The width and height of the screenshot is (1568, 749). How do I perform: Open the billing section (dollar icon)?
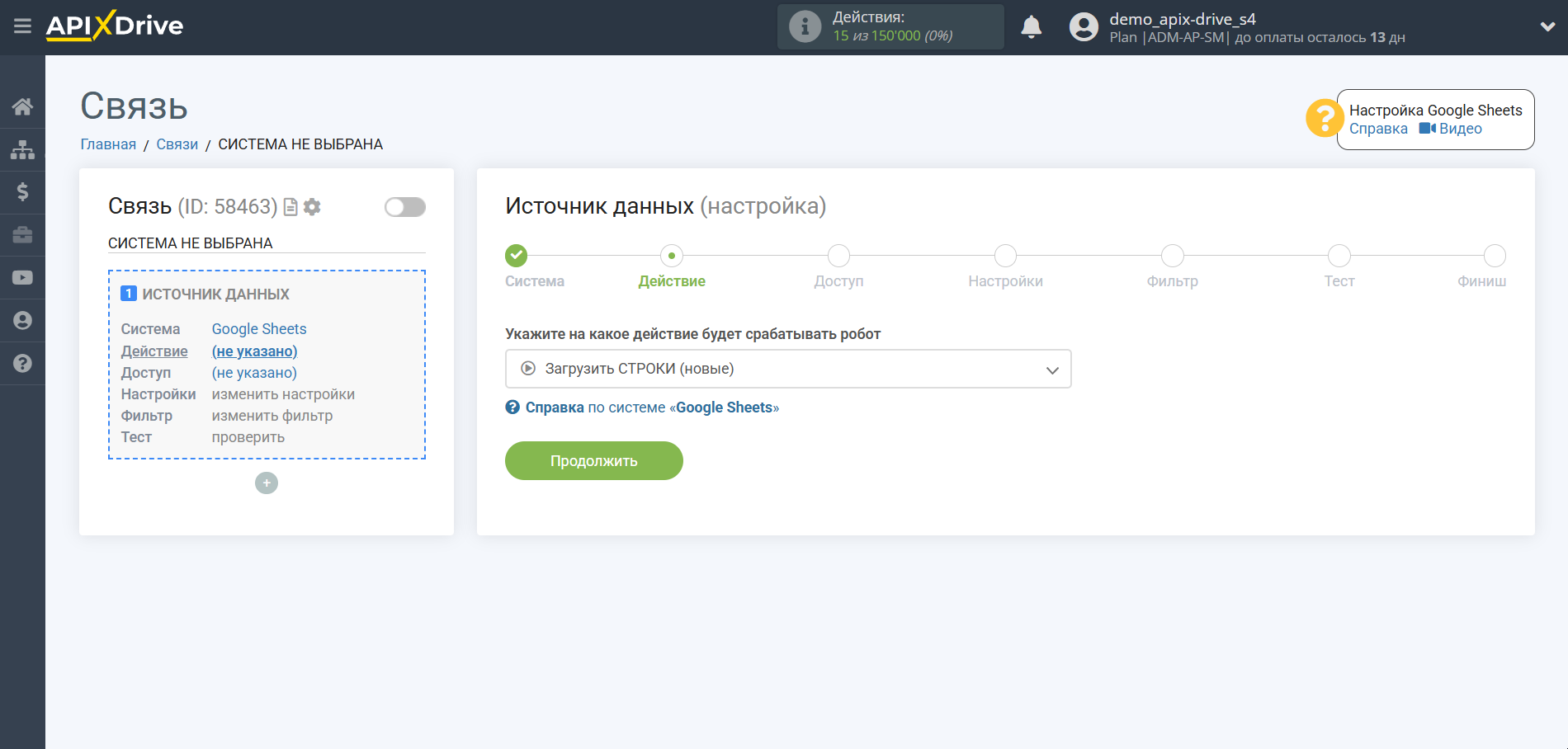[22, 191]
